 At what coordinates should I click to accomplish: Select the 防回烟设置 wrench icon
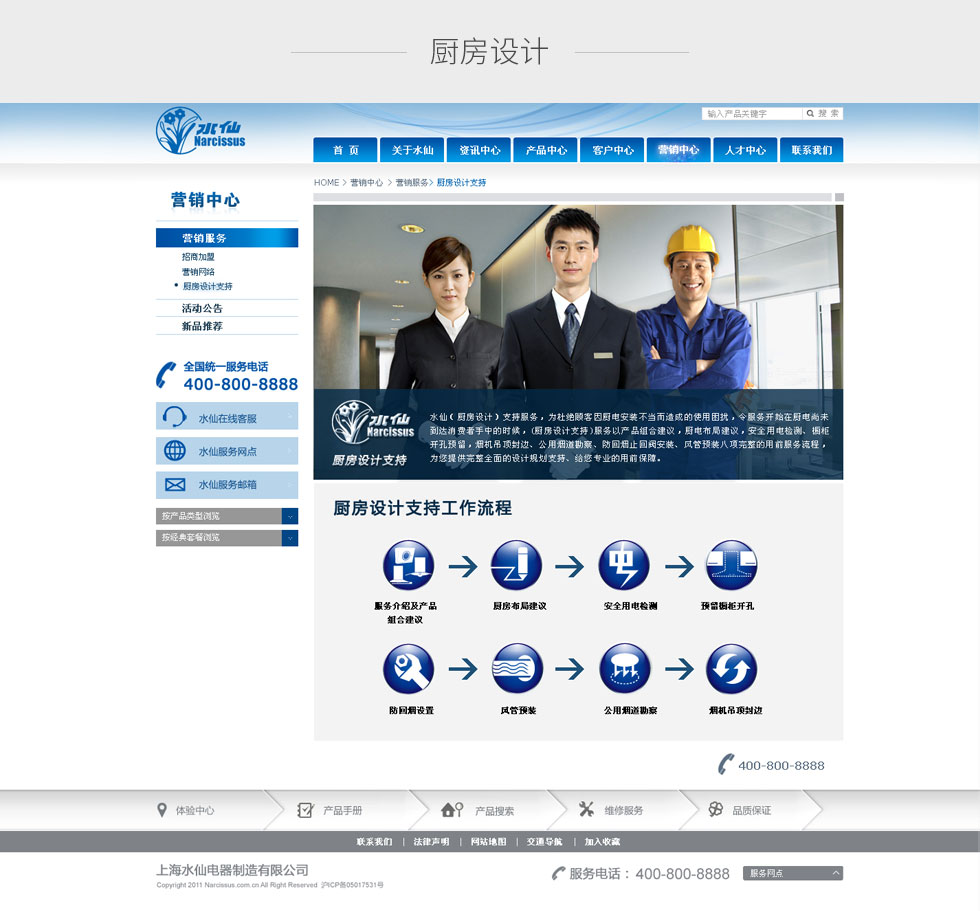click(x=408, y=669)
